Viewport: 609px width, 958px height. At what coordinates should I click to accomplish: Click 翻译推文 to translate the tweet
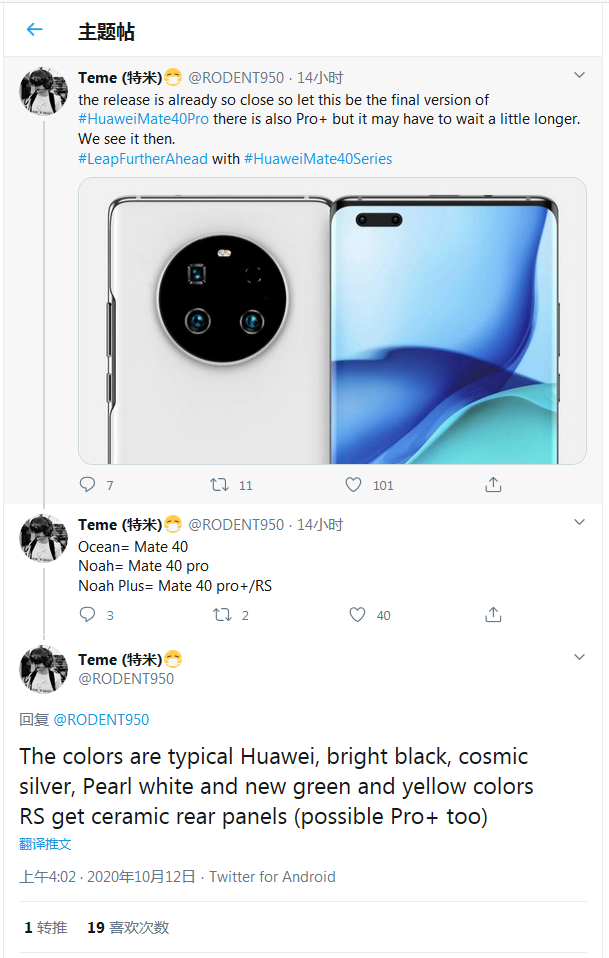45,844
